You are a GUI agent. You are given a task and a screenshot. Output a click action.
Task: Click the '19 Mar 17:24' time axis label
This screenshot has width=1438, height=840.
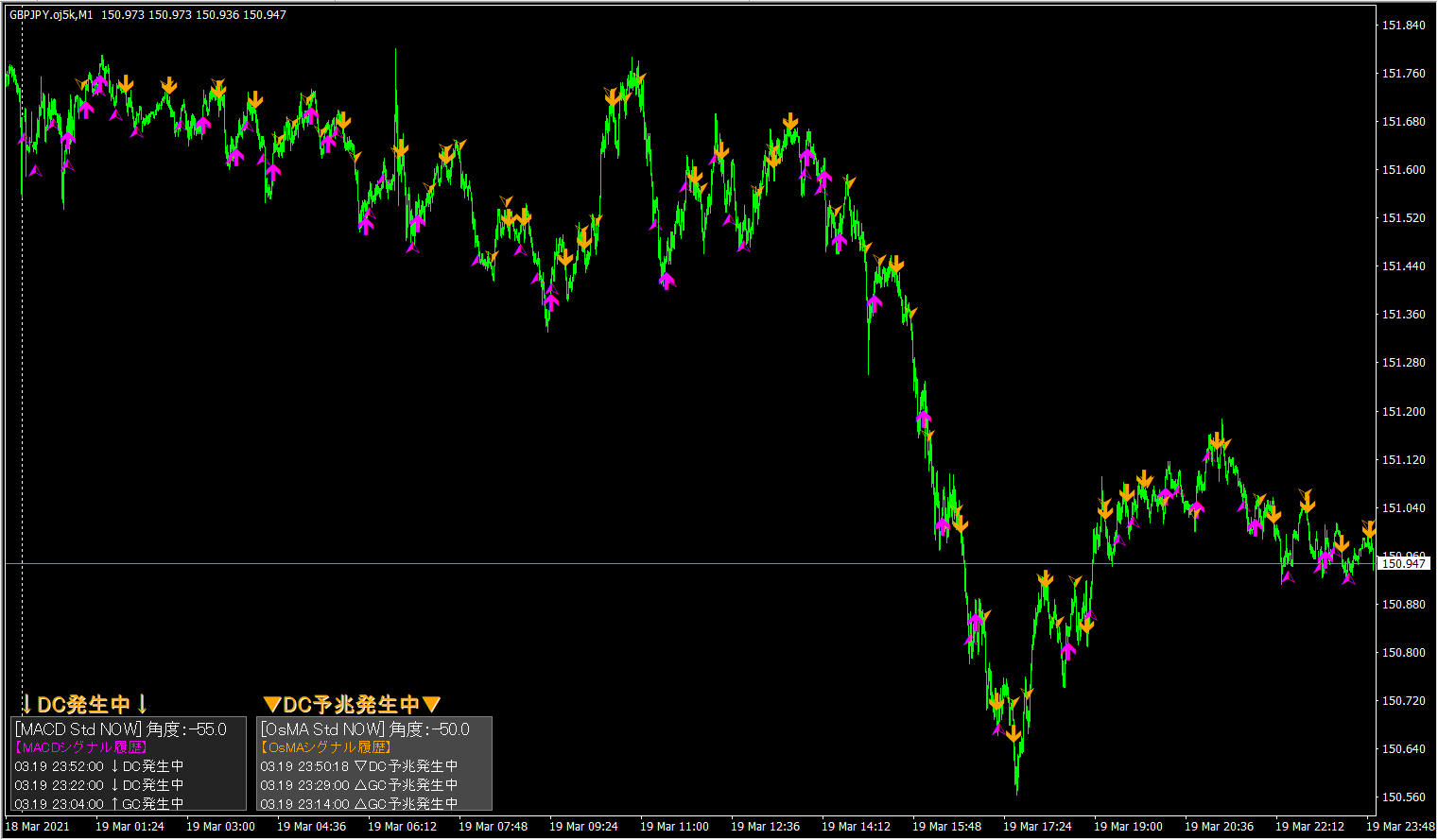1037,827
